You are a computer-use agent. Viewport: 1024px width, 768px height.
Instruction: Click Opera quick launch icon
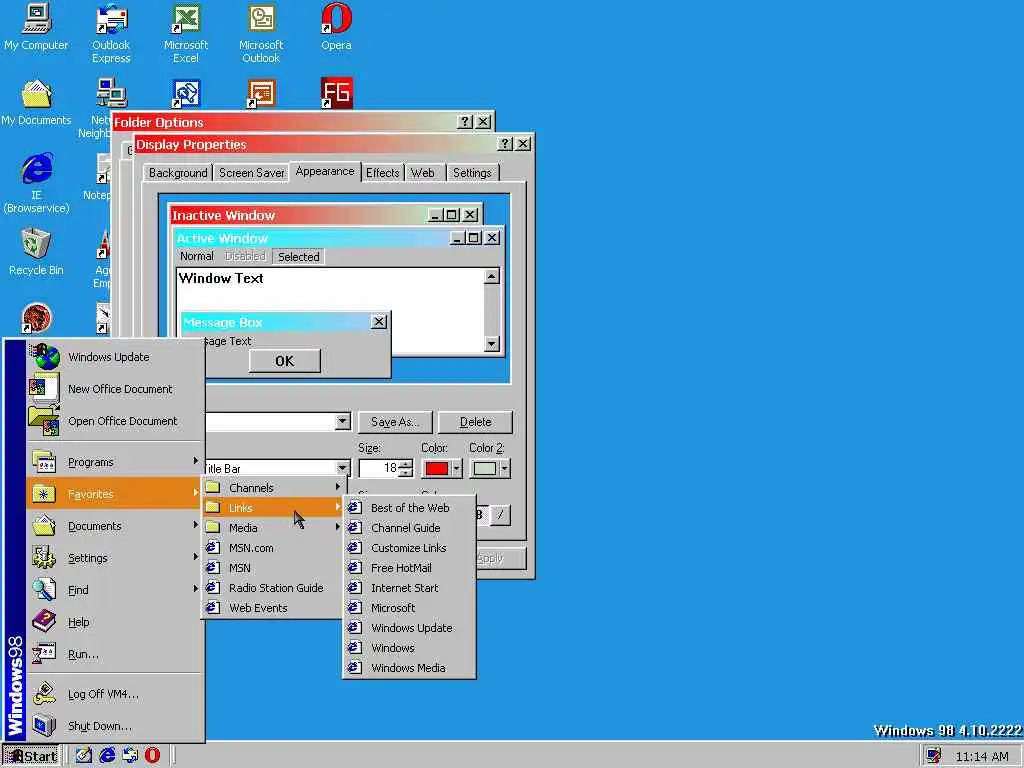[x=152, y=756]
